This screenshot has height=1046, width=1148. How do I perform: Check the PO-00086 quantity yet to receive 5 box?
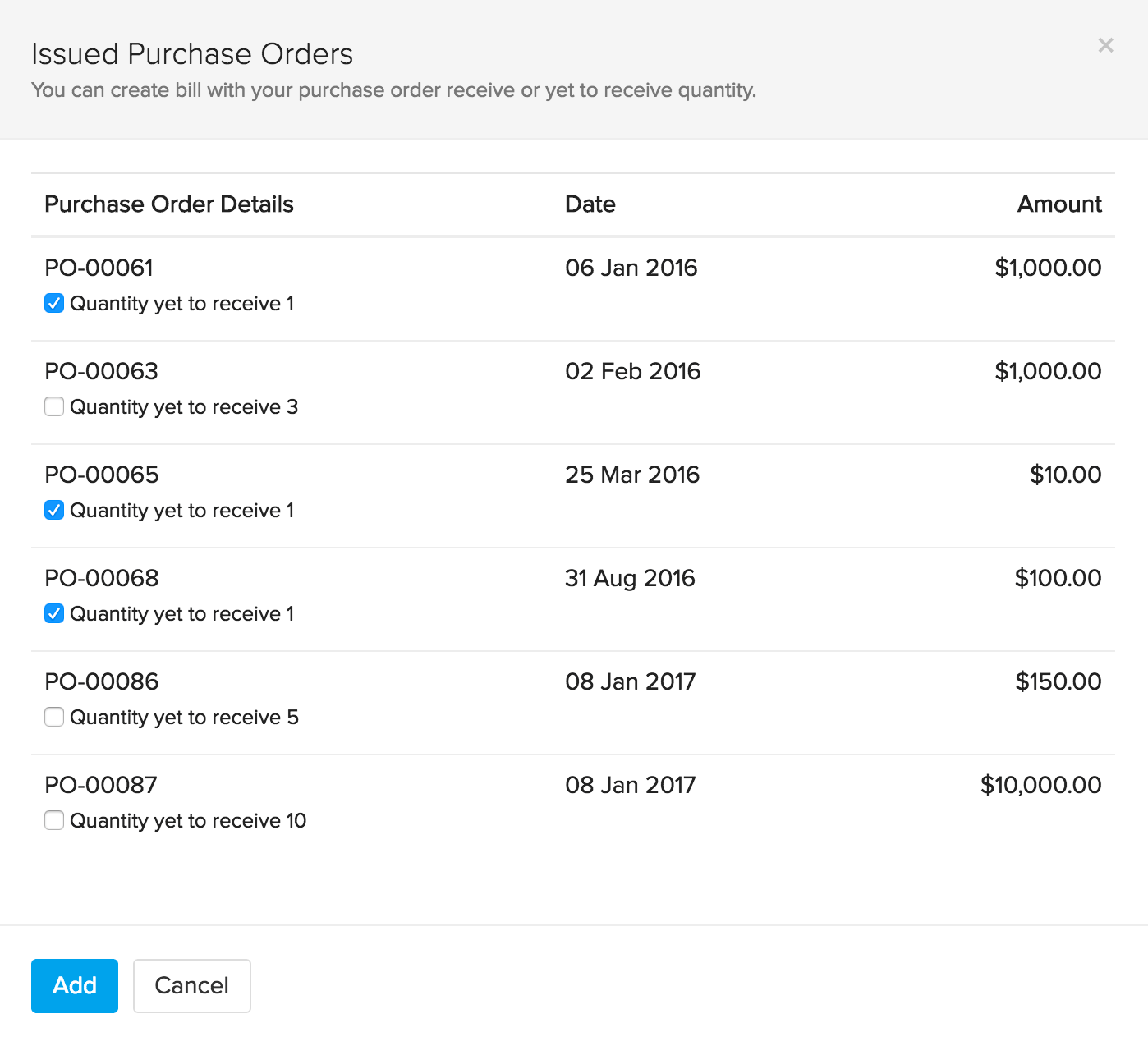(x=54, y=718)
